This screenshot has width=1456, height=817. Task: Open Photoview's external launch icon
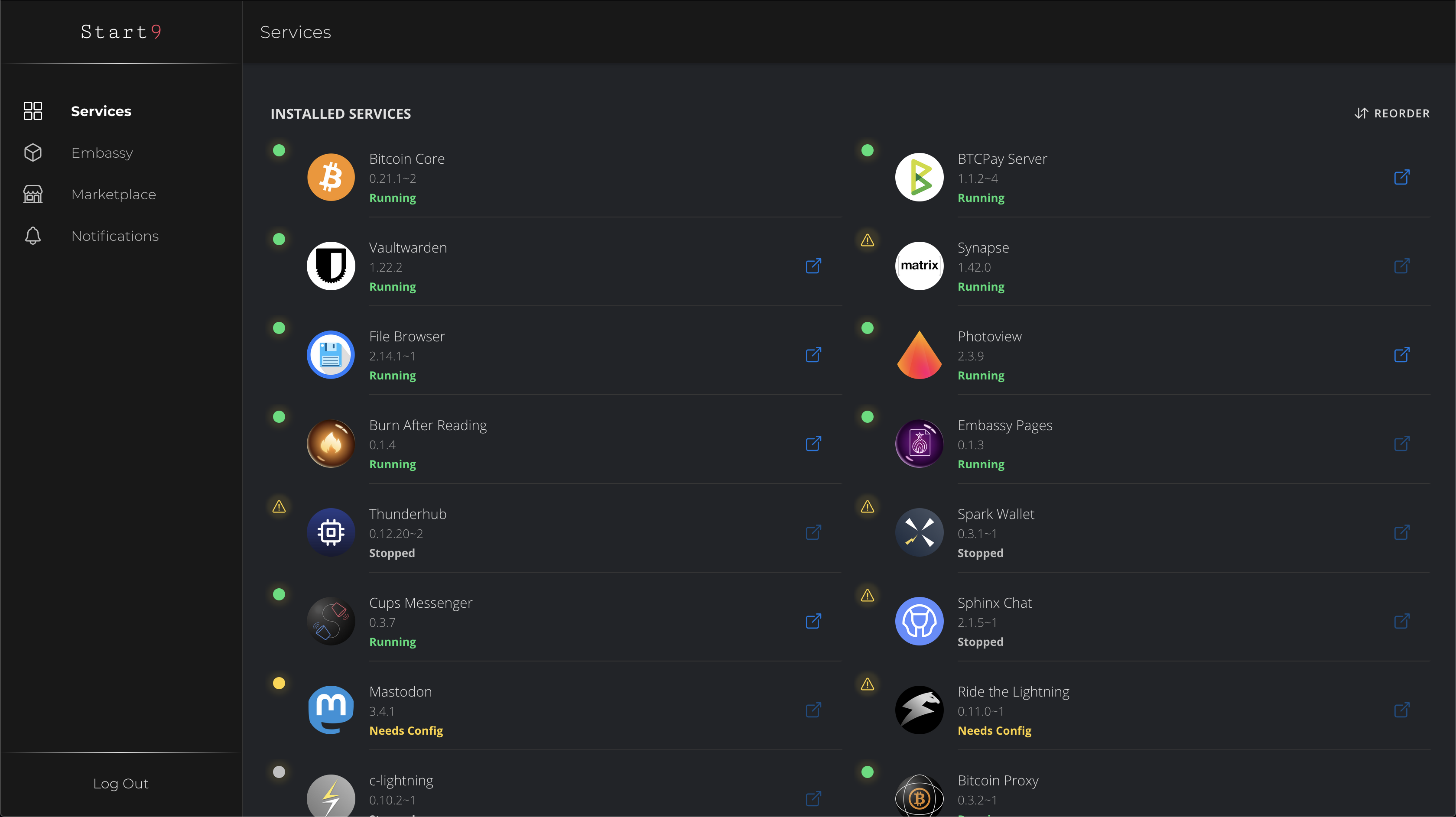click(1401, 355)
